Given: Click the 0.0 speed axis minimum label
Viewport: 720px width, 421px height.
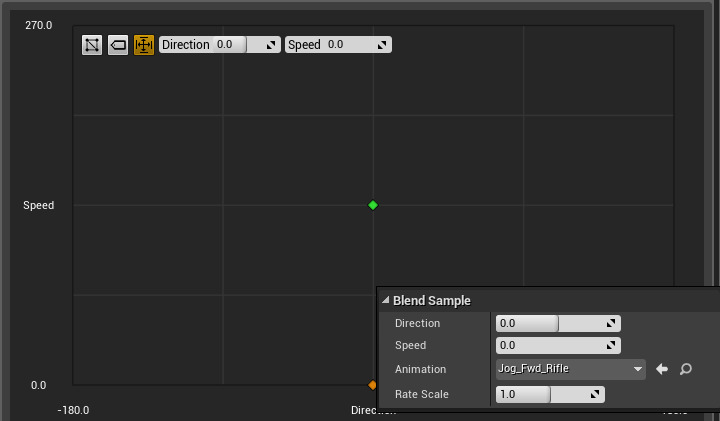Looking at the screenshot, I should [39, 385].
